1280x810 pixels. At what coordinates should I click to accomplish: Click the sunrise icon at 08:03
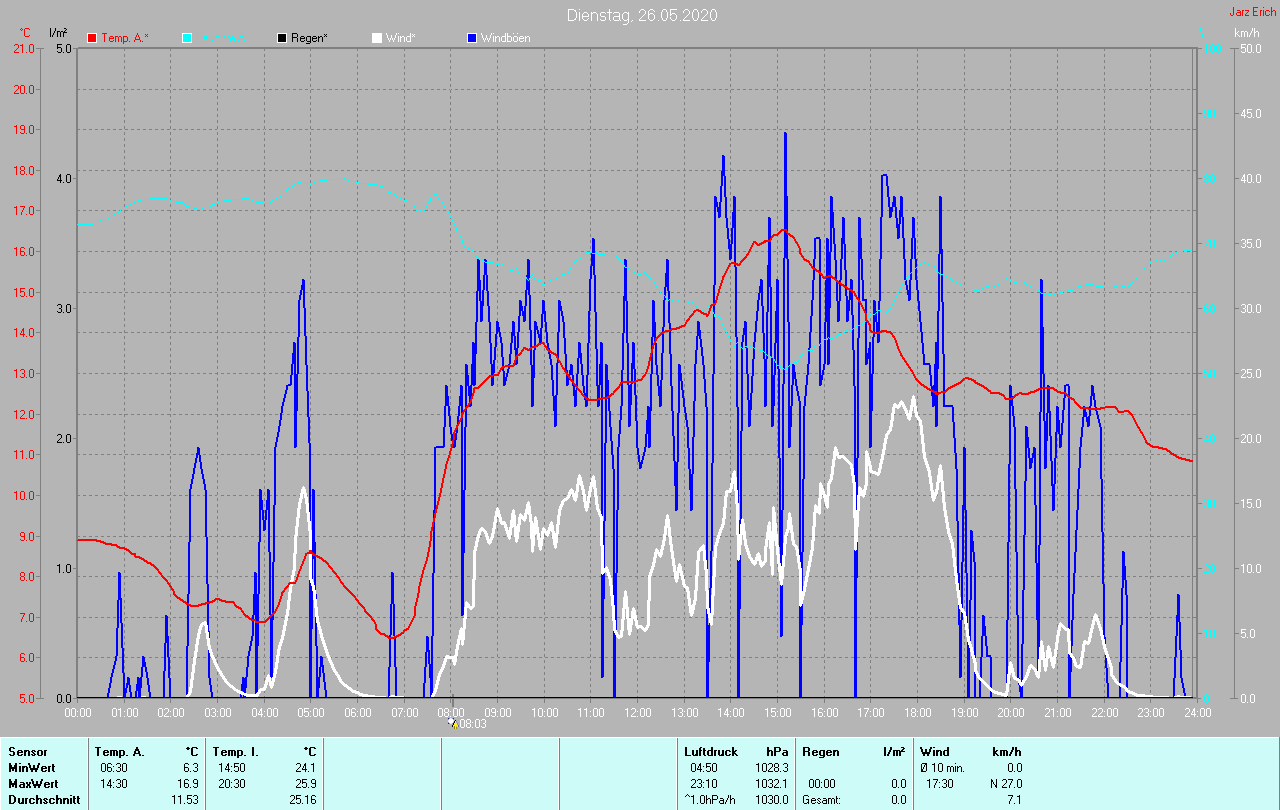pyautogui.click(x=453, y=723)
